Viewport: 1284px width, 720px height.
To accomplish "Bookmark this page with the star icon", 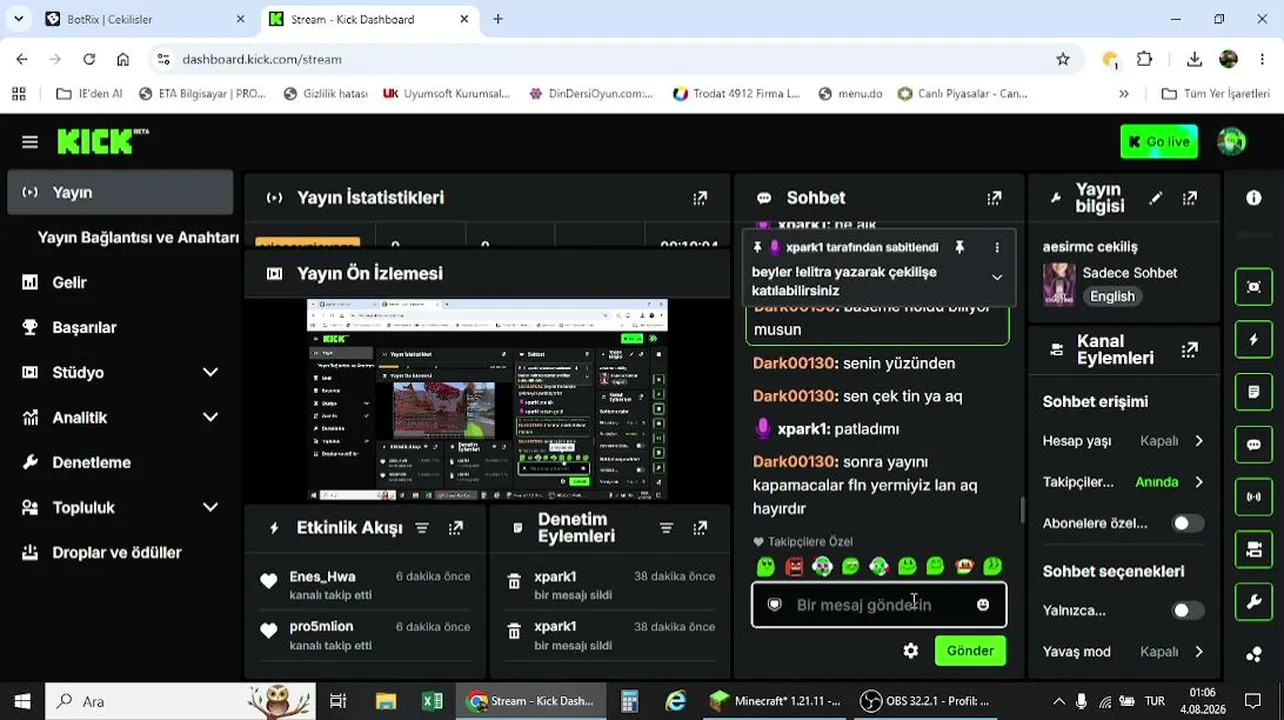I will [x=1063, y=59].
